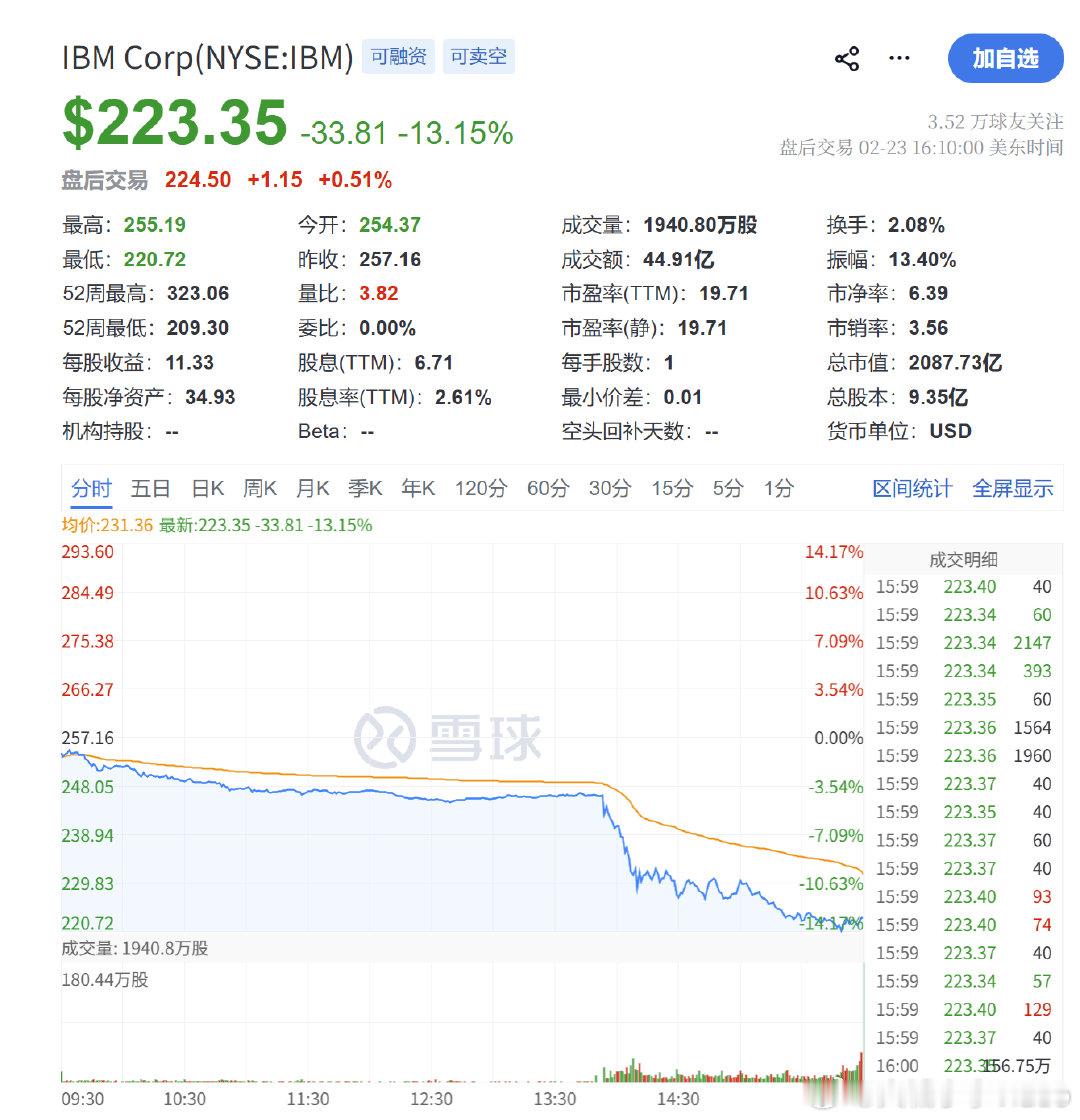
Task: Select the 15分 interval tab
Action: [x=673, y=489]
